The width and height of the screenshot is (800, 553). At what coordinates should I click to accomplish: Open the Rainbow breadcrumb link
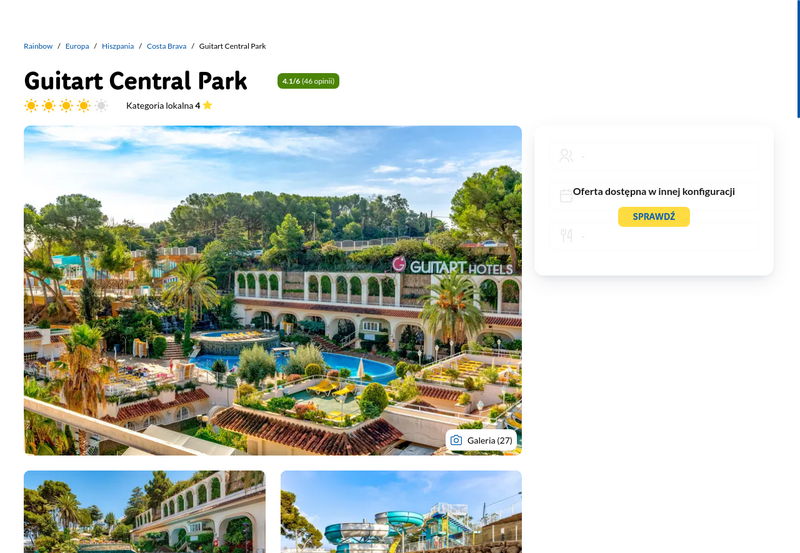[x=38, y=46]
